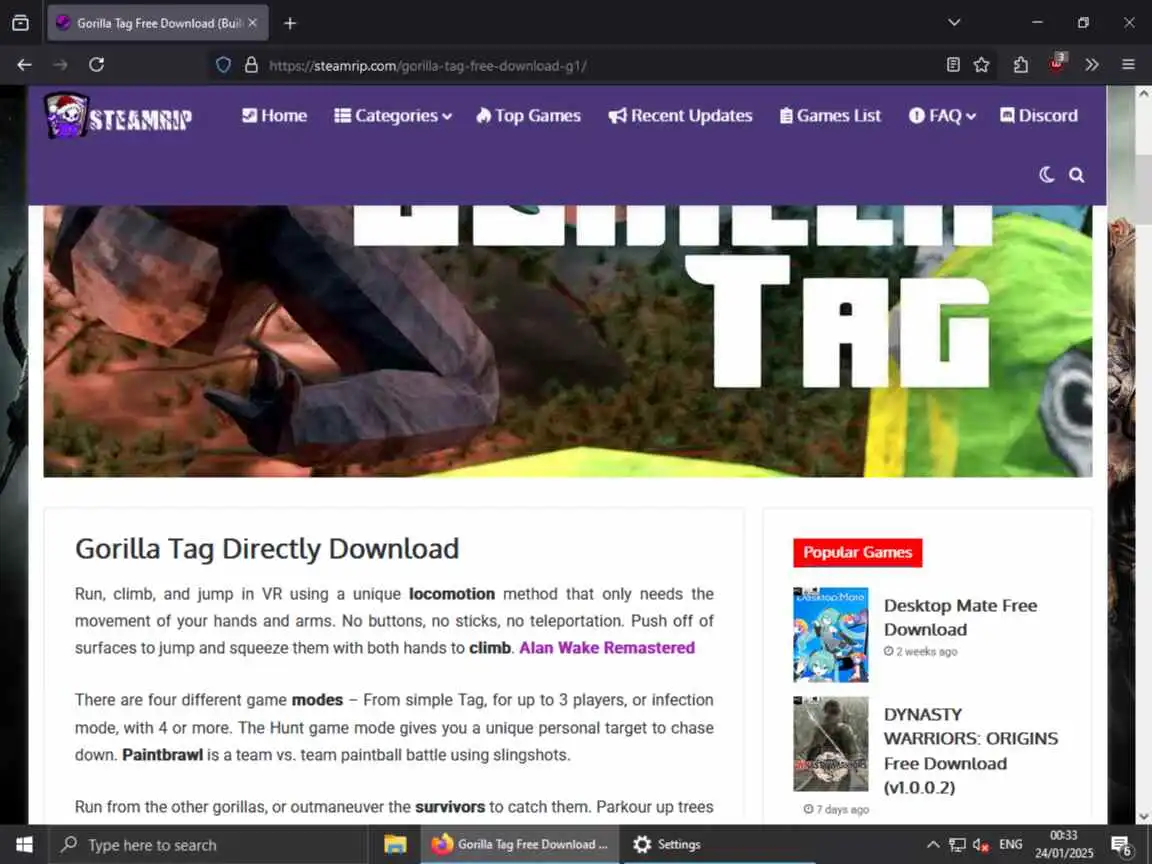Viewport: 1152px width, 864px height.
Task: Open the clock showing 00:33
Action: (x=1064, y=844)
